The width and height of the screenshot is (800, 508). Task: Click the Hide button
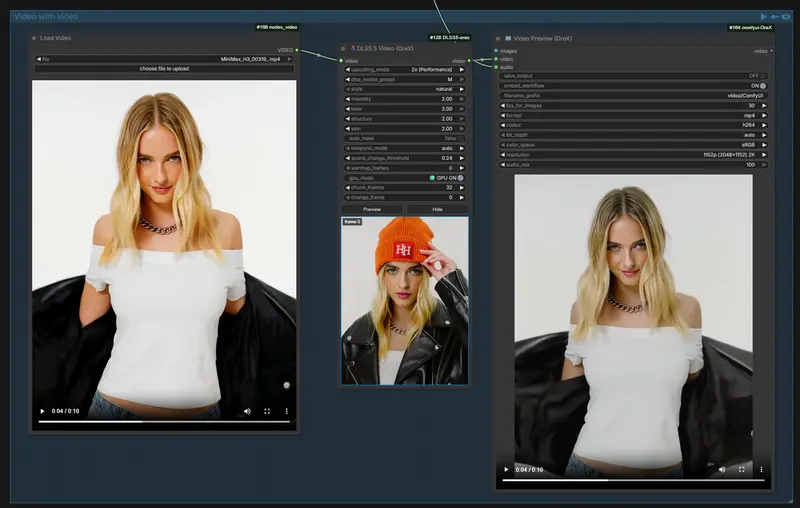tap(437, 209)
